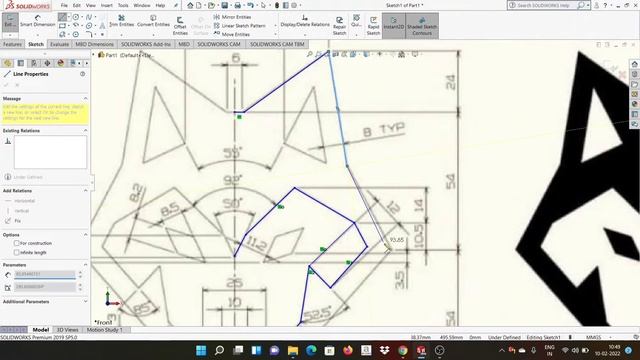Enable the For construction checkbox
Viewport: 640px width, 360px height.
(x=17, y=243)
